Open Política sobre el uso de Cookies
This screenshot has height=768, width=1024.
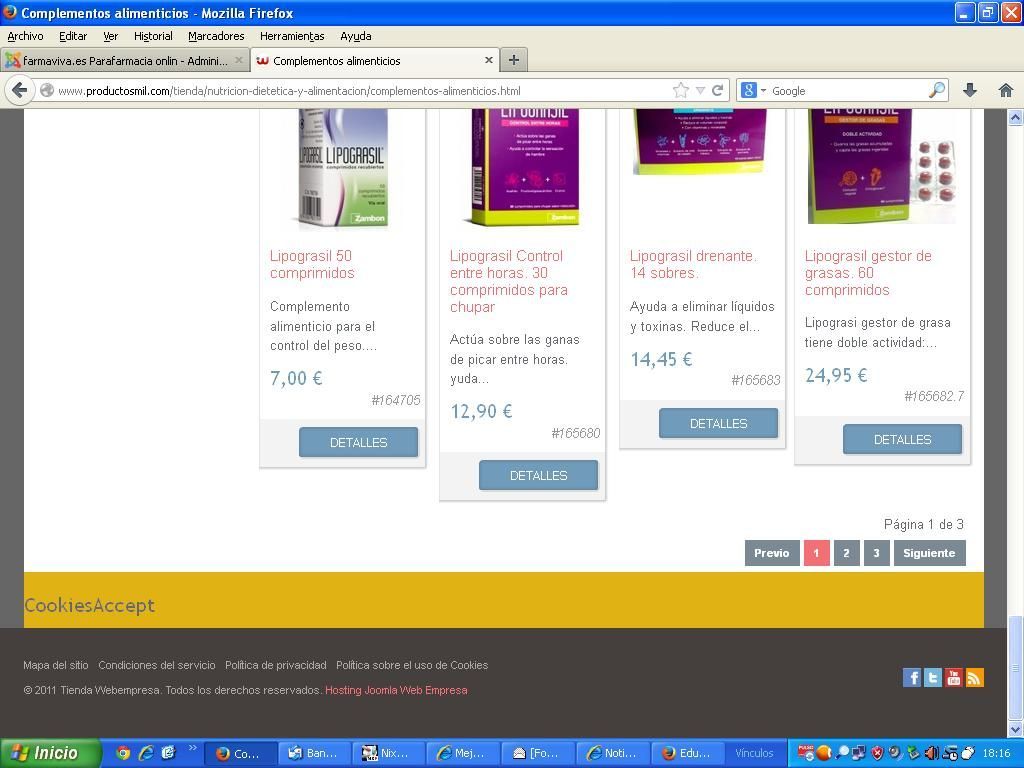point(412,665)
